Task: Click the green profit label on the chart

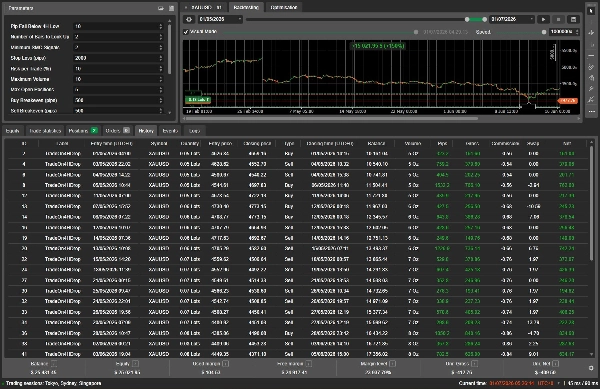Action: (378, 46)
